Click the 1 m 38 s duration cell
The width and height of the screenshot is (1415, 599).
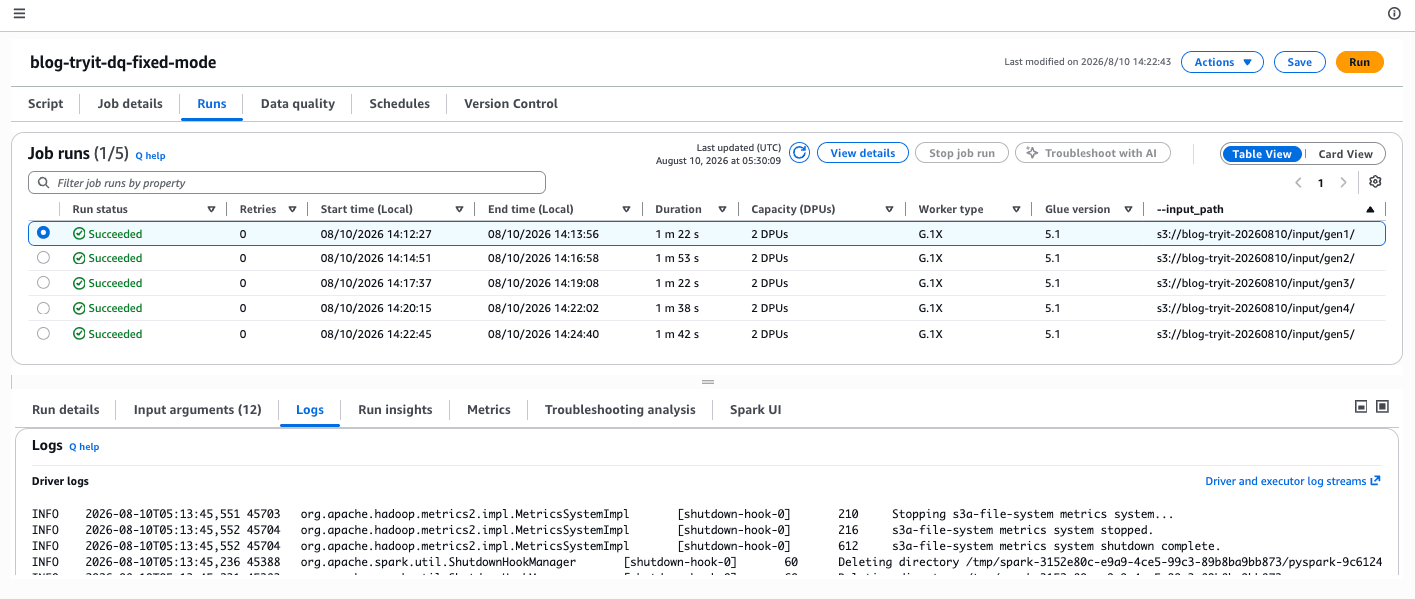677,308
